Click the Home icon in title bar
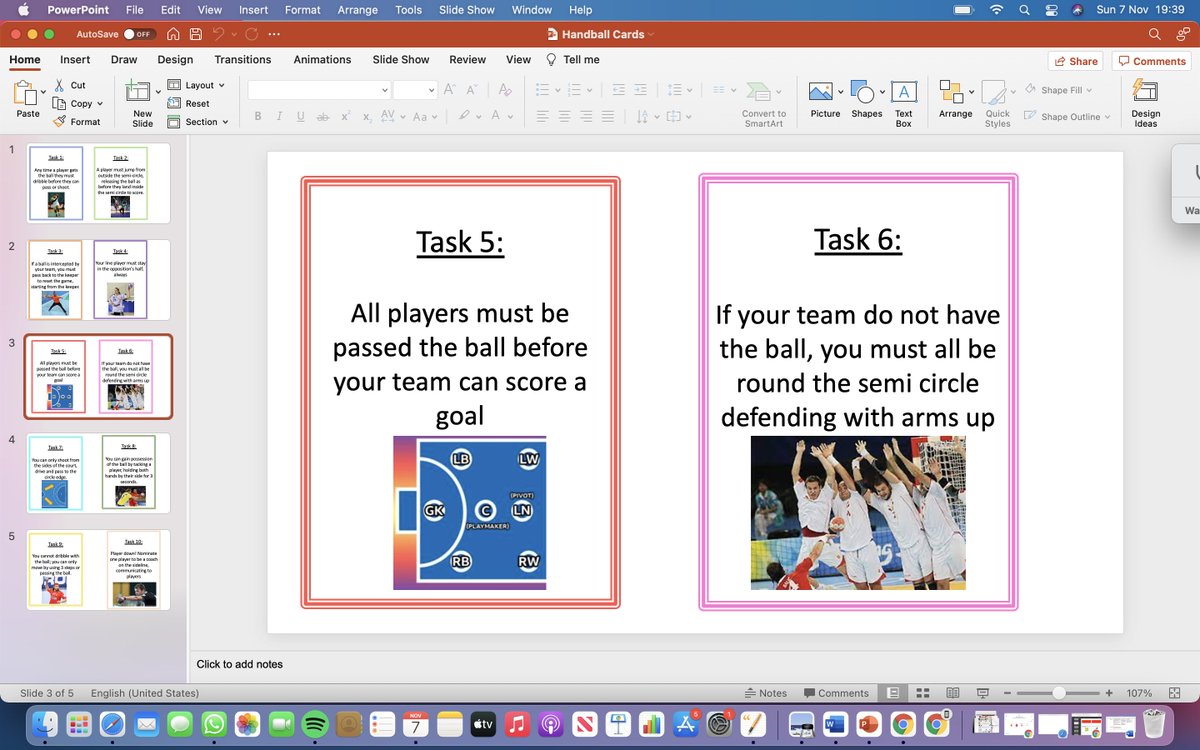This screenshot has width=1200, height=750. [173, 33]
